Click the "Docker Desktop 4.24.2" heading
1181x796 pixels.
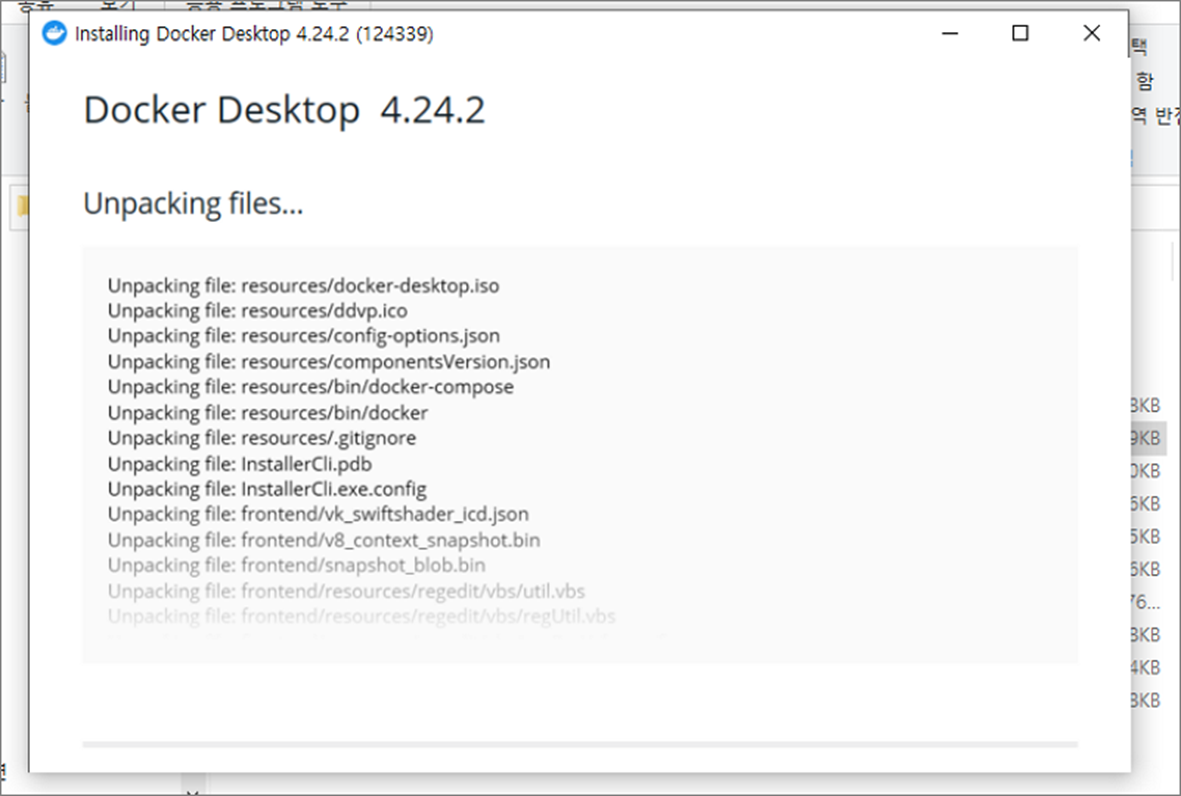coord(284,111)
